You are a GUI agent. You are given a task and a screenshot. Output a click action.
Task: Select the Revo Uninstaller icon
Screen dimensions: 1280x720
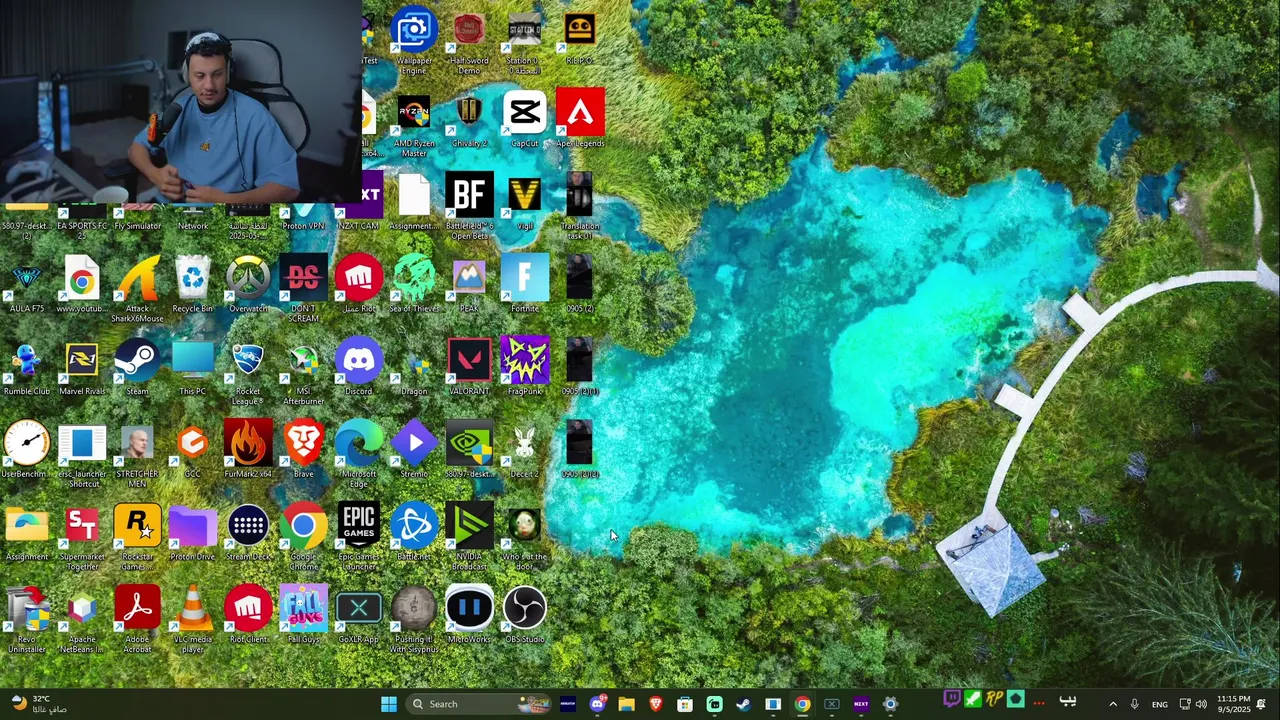click(x=27, y=619)
